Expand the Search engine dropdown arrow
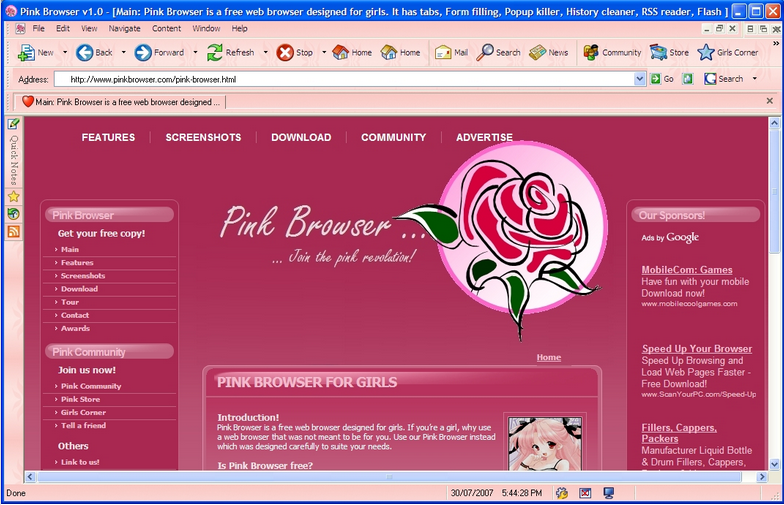 click(x=754, y=79)
